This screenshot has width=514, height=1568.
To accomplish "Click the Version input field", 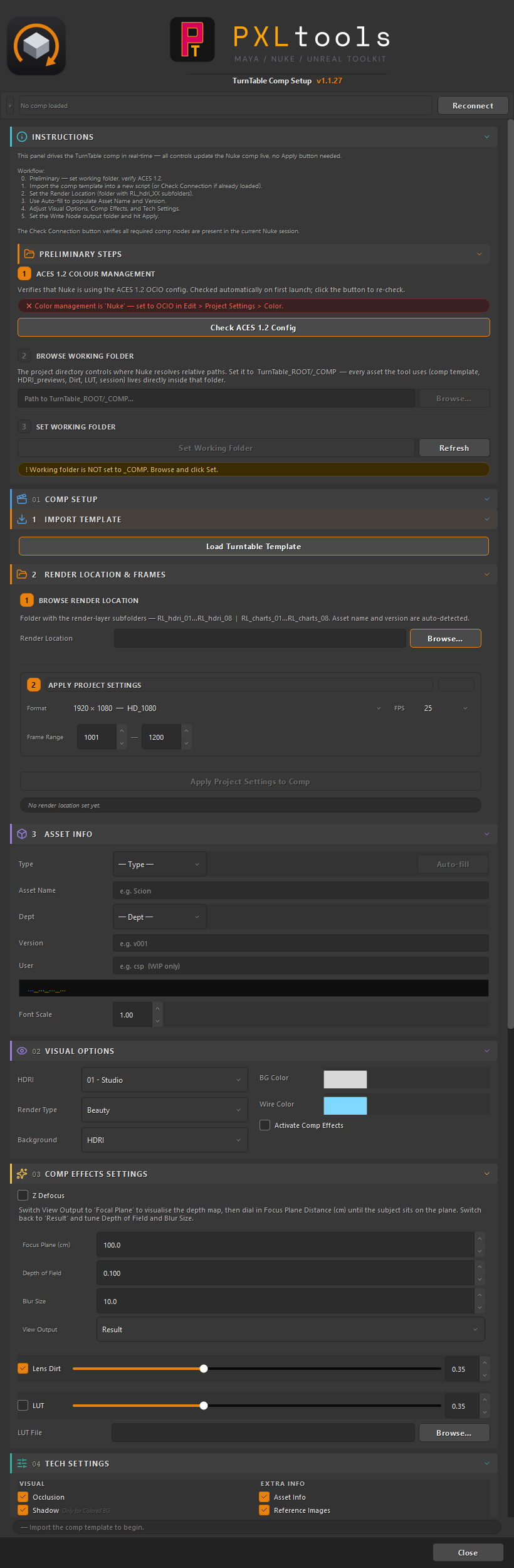I will click(x=301, y=943).
